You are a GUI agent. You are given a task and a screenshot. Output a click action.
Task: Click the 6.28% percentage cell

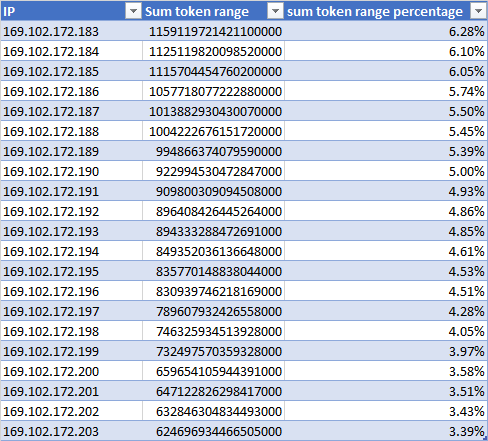point(386,31)
